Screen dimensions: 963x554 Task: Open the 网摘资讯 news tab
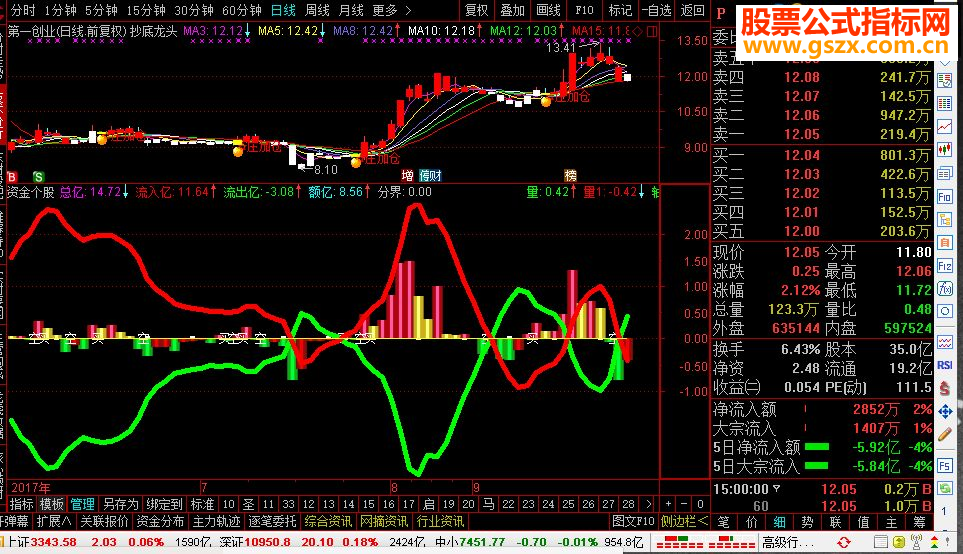point(384,521)
